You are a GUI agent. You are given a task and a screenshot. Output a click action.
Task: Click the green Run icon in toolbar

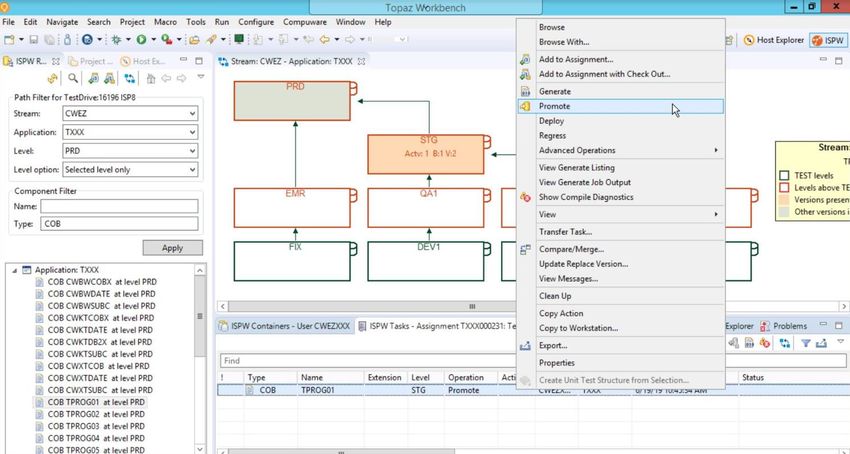click(x=141, y=40)
